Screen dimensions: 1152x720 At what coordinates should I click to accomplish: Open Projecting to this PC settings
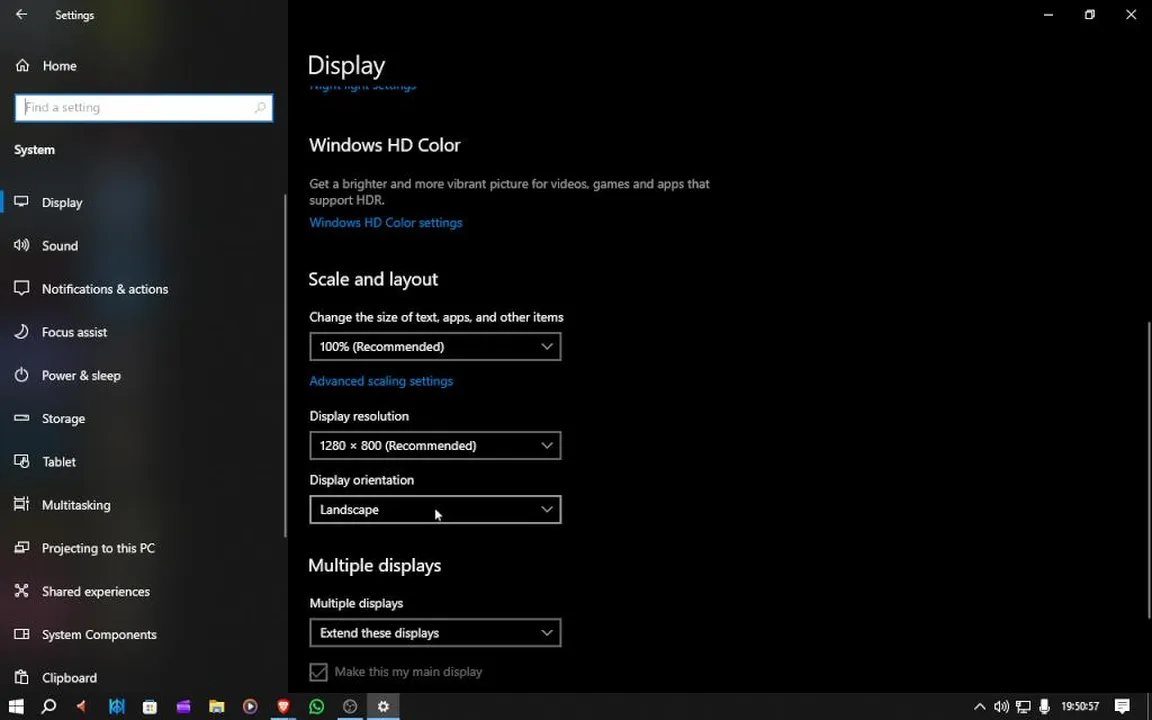pos(143,548)
